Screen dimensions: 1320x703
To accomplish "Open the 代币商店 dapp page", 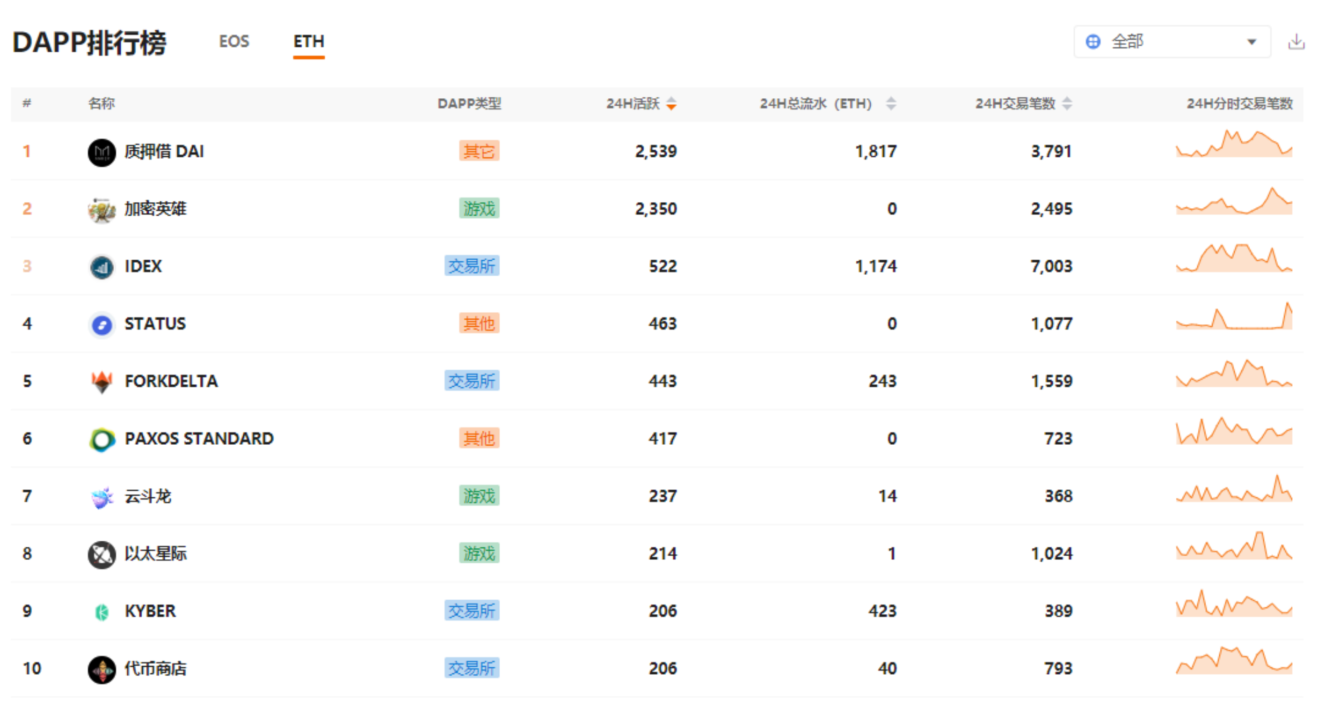I will click(155, 669).
